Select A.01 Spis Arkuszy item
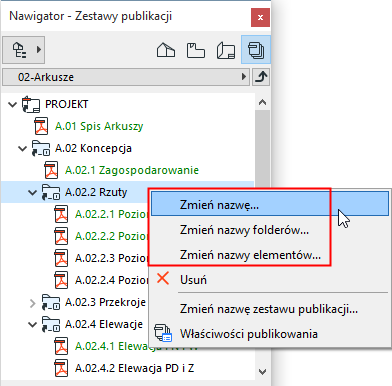 tap(99, 126)
